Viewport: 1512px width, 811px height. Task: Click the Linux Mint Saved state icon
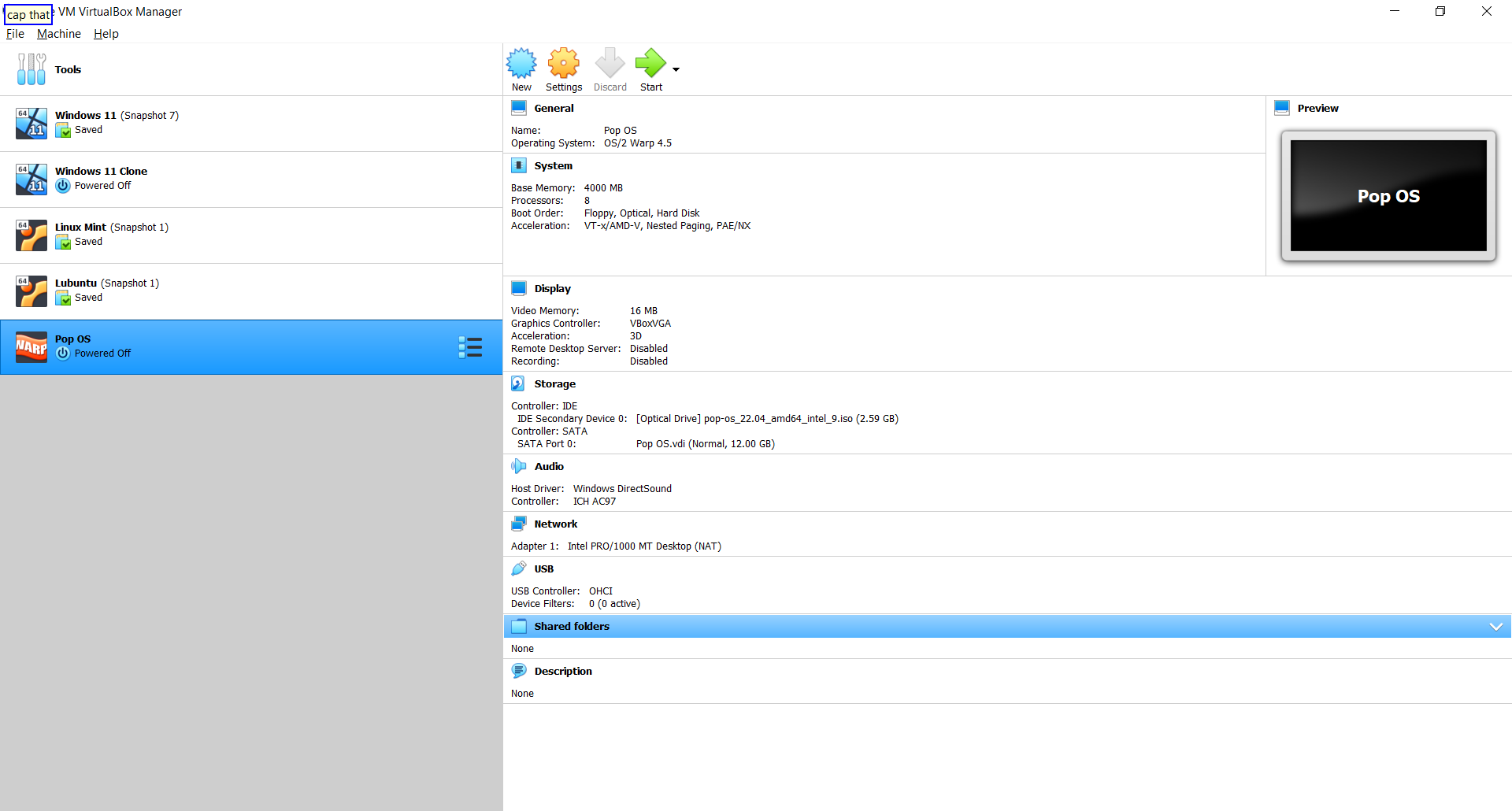pyautogui.click(x=63, y=243)
